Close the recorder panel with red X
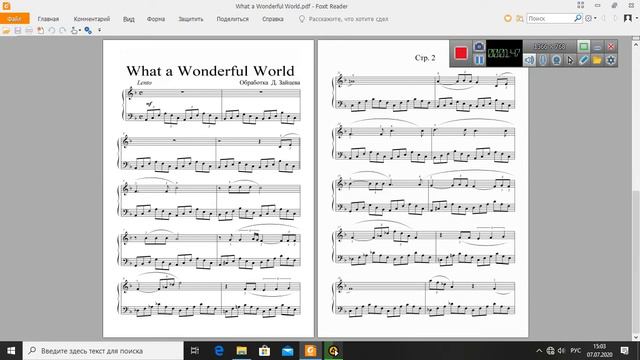The width and height of the screenshot is (640, 360). (611, 47)
